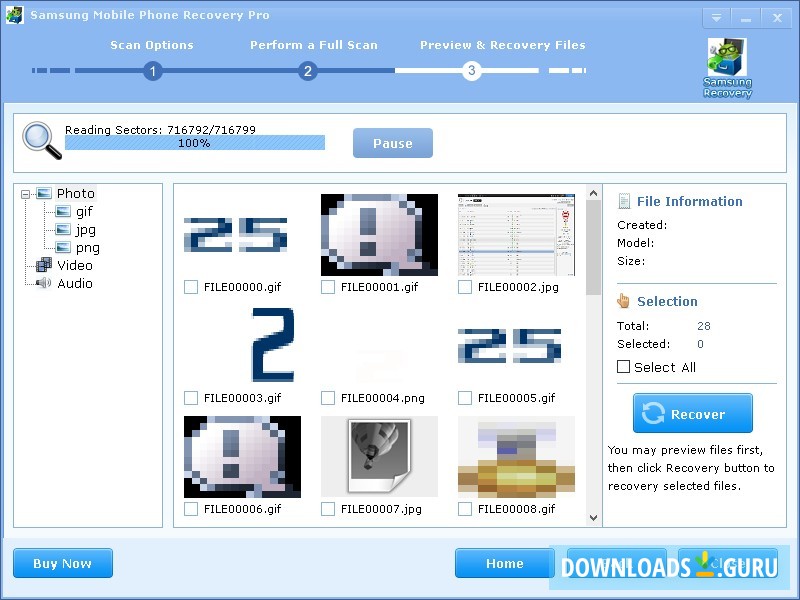The height and width of the screenshot is (600, 800).
Task: Select the png category in tree
Action: [87, 248]
